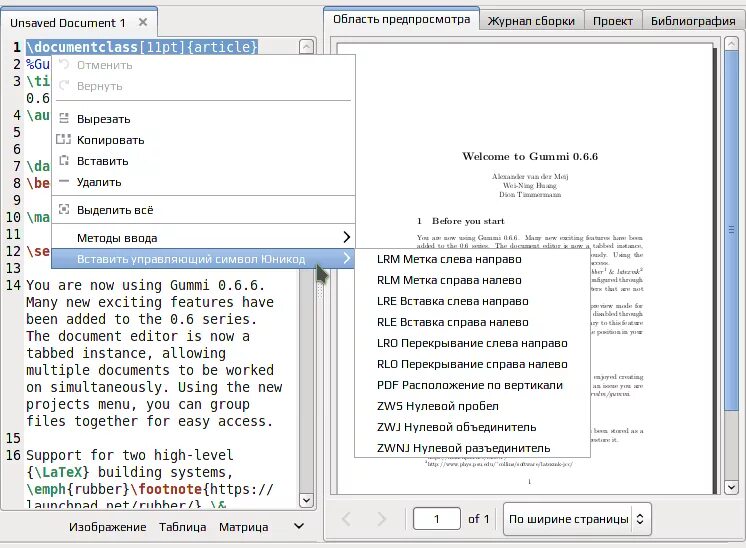
Task: Click the Матрица button
Action: 244,527
